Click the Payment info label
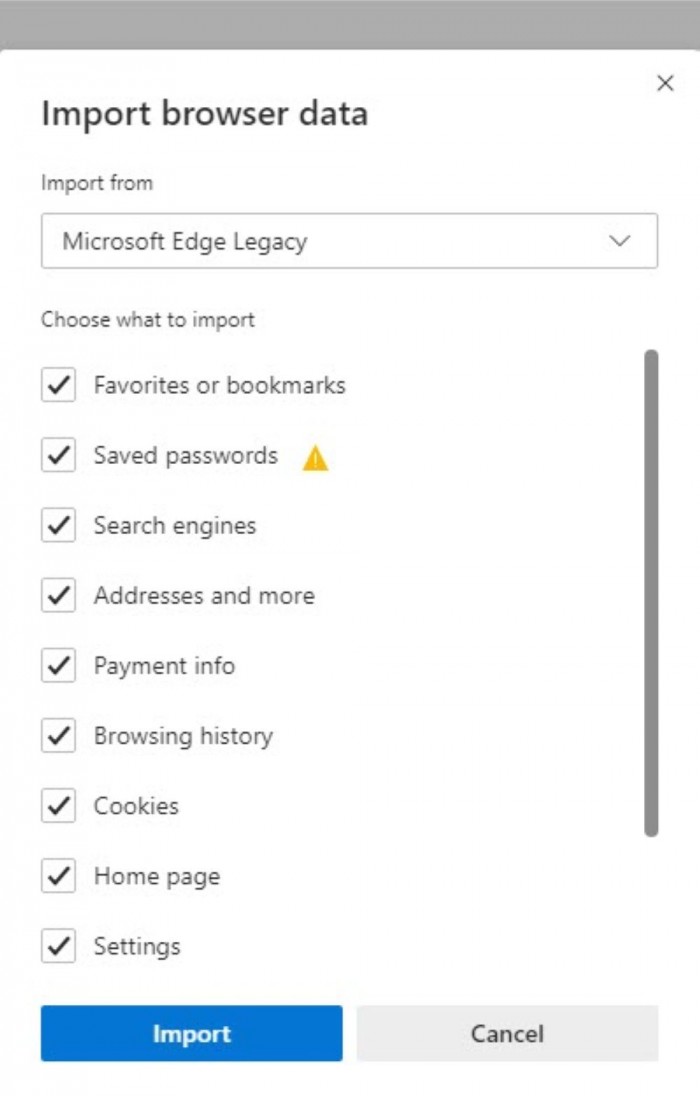 164,666
